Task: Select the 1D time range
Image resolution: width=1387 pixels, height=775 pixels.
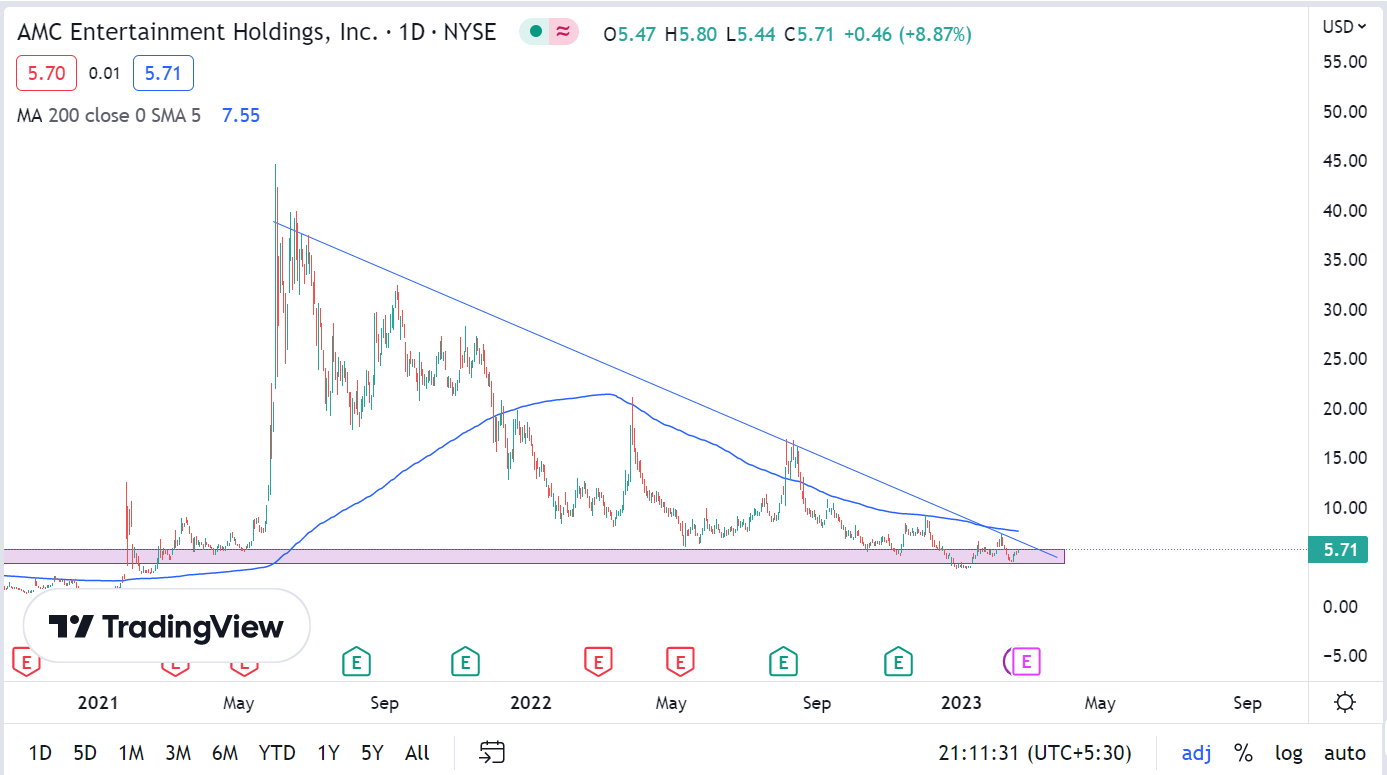Action: tap(40, 753)
